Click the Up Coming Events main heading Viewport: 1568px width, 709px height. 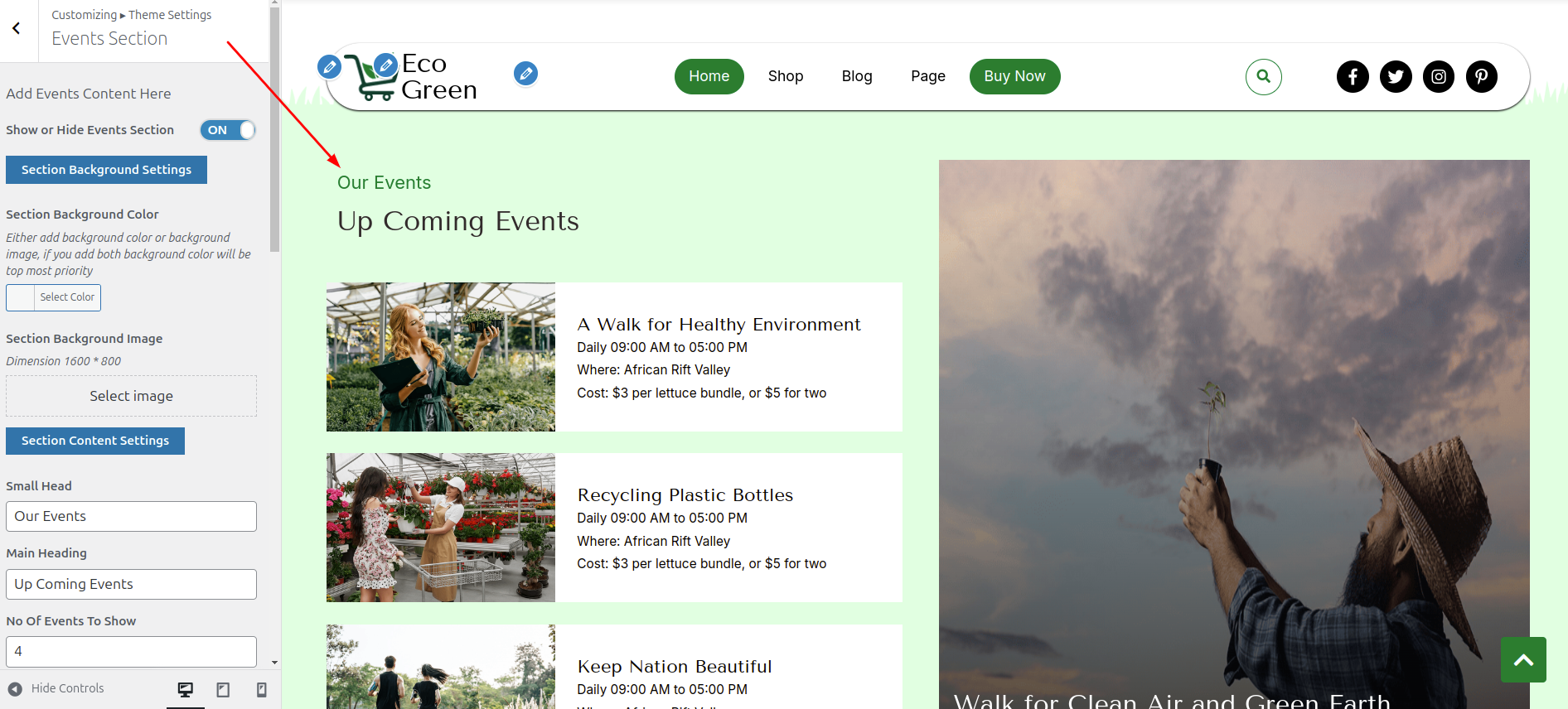click(458, 222)
